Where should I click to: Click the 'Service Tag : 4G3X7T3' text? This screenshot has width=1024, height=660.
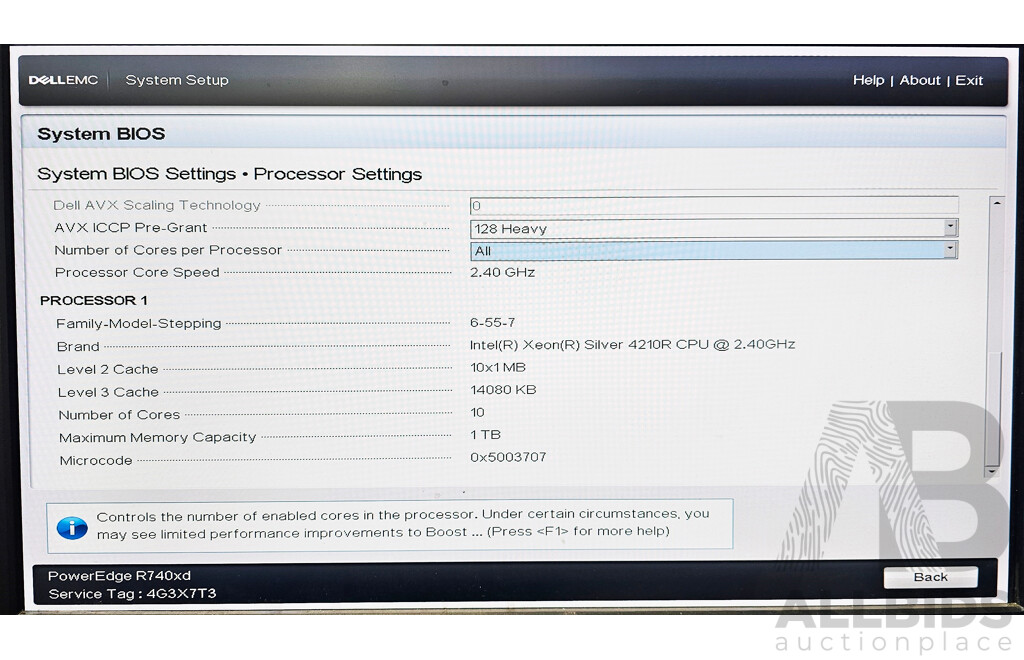(x=132, y=594)
